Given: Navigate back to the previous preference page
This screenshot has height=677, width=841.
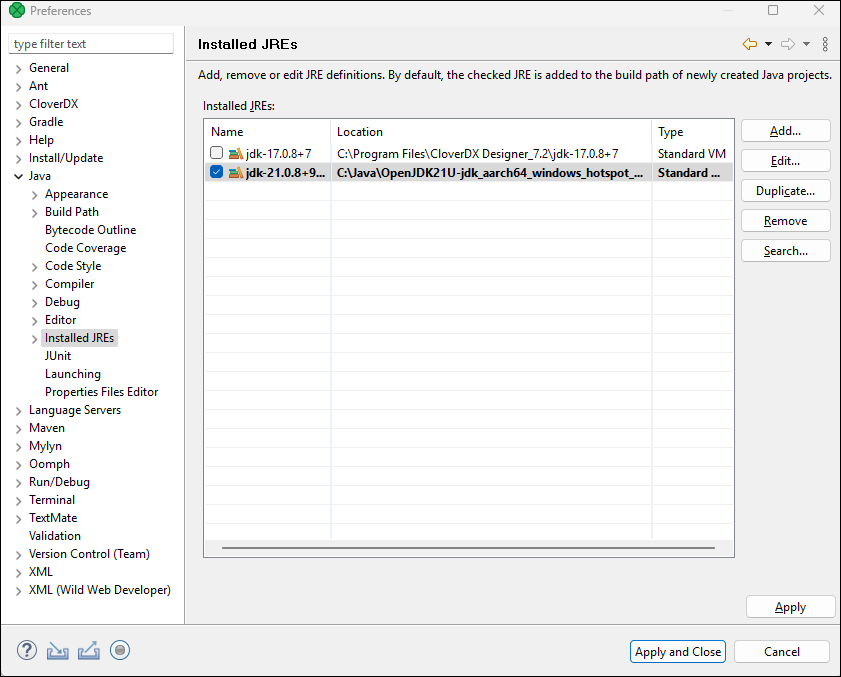Looking at the screenshot, I should point(748,44).
